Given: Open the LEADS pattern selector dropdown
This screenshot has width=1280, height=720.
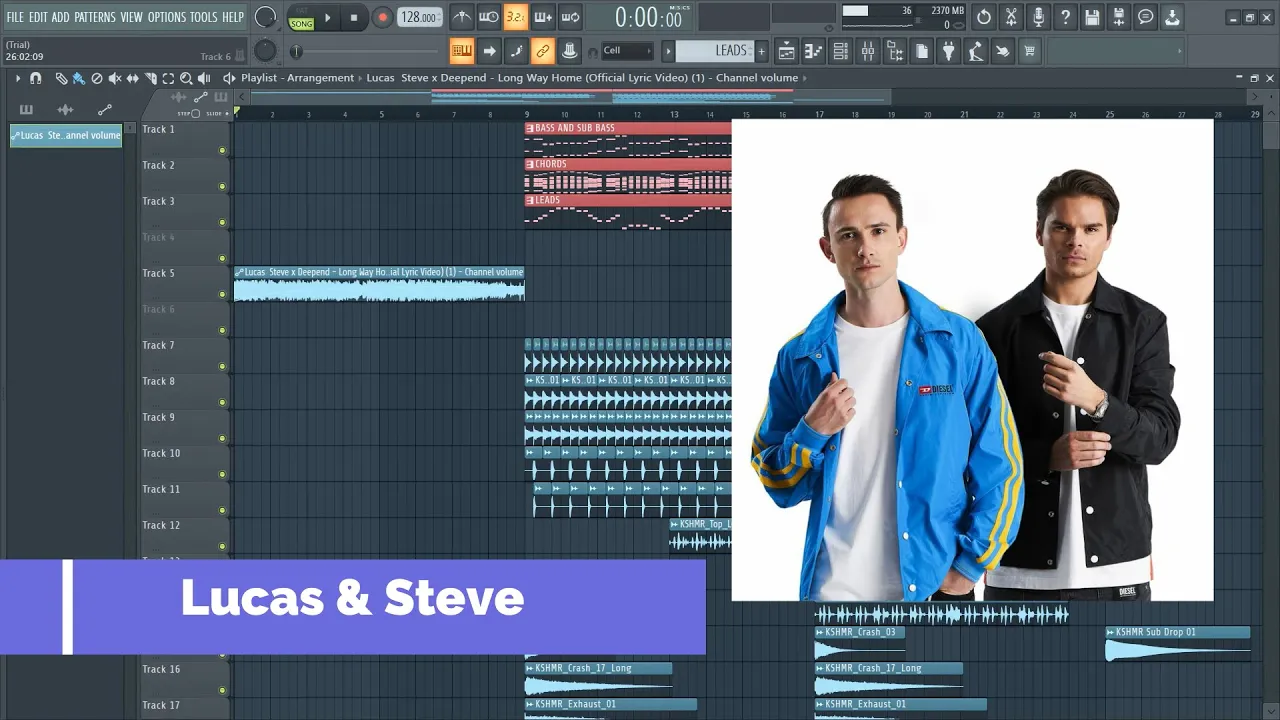Looking at the screenshot, I should click(x=715, y=51).
